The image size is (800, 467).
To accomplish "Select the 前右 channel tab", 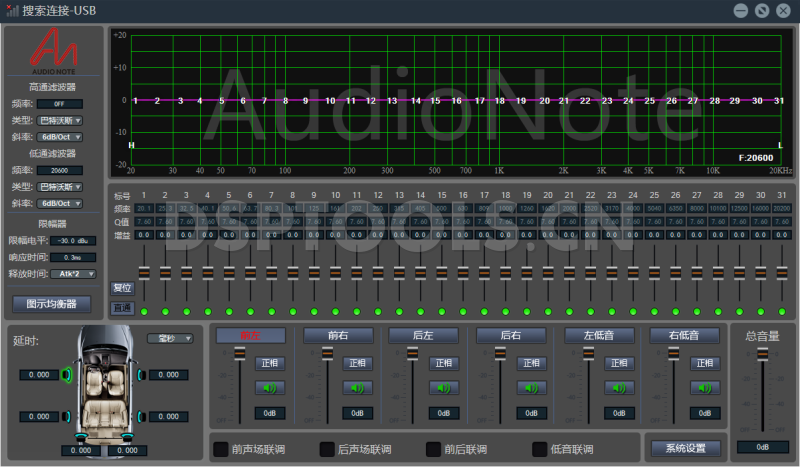I will click(338, 335).
